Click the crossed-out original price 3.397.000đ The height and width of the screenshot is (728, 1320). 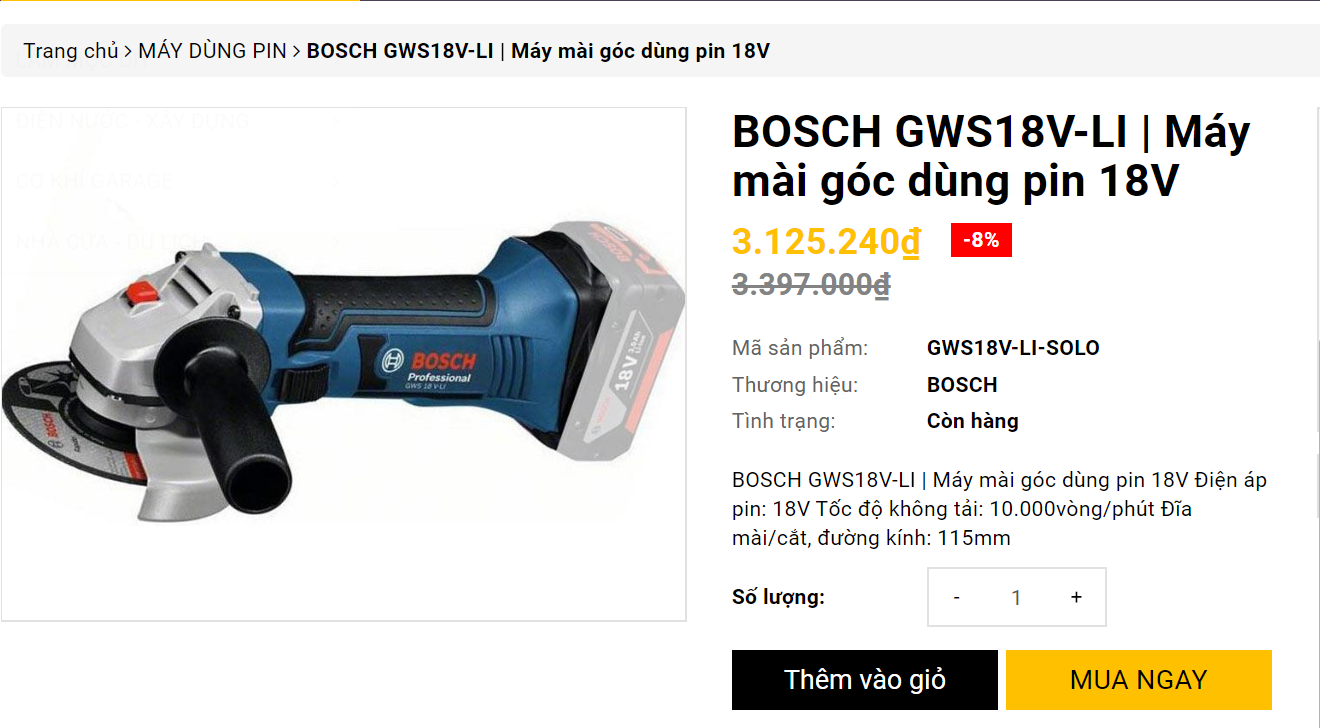(811, 285)
